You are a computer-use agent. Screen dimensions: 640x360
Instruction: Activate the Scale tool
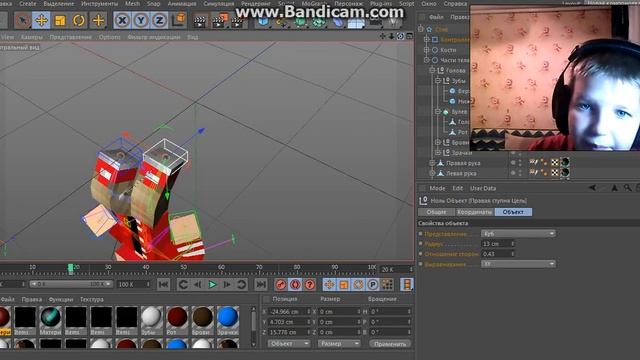tap(60, 20)
